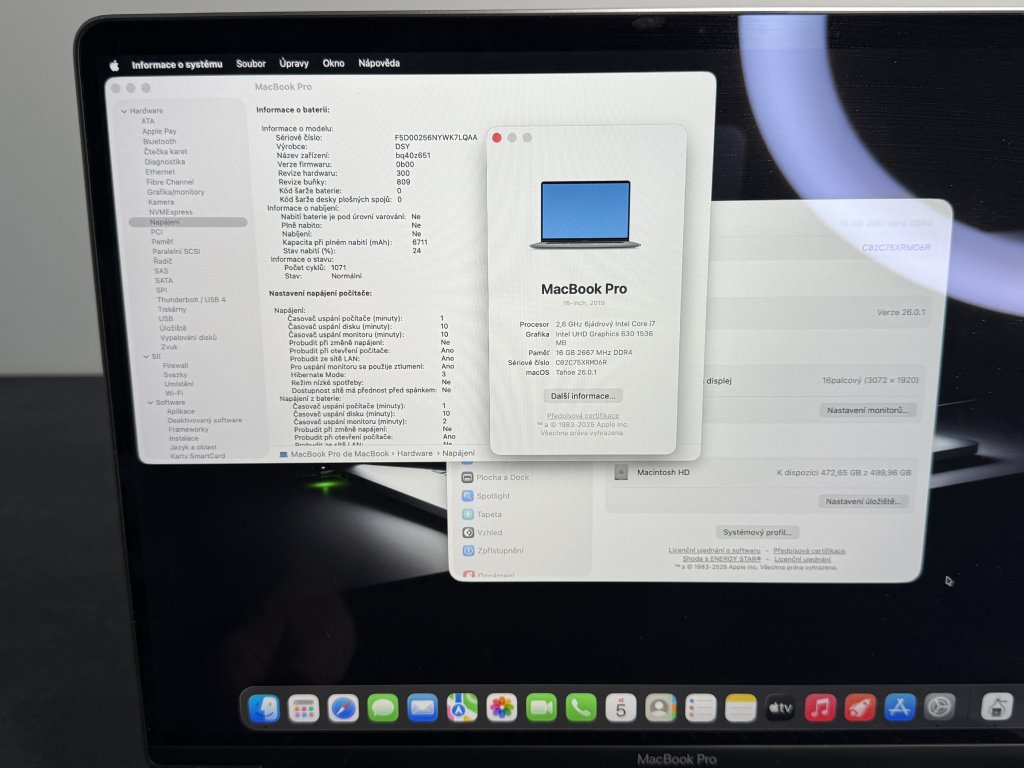This screenshot has height=768, width=1024.
Task: Select Grafika/monitory in sidebar
Action: 176,192
